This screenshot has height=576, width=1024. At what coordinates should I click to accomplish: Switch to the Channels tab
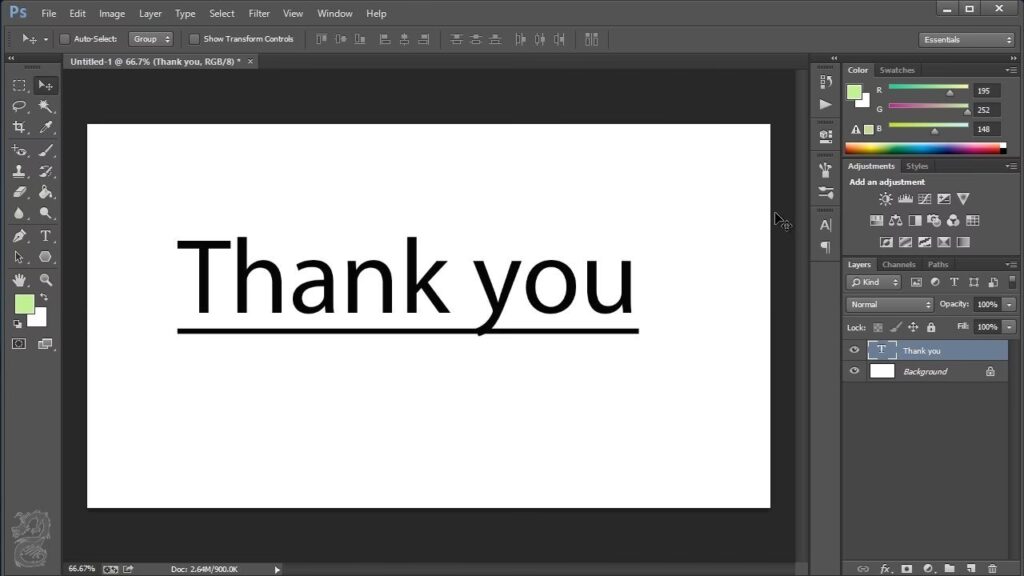point(898,265)
